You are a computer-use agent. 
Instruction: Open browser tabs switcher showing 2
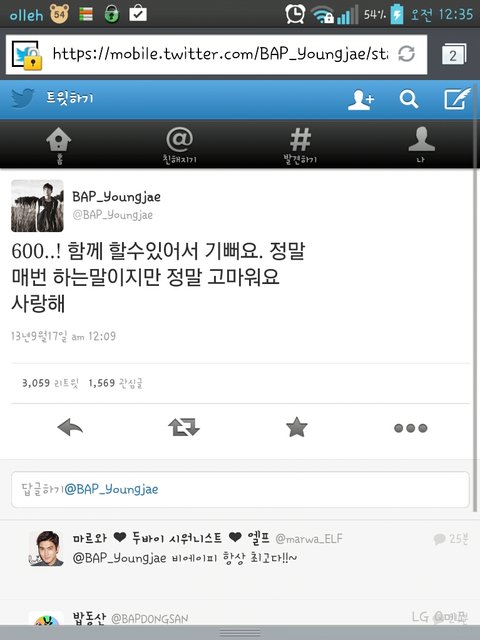(x=454, y=54)
